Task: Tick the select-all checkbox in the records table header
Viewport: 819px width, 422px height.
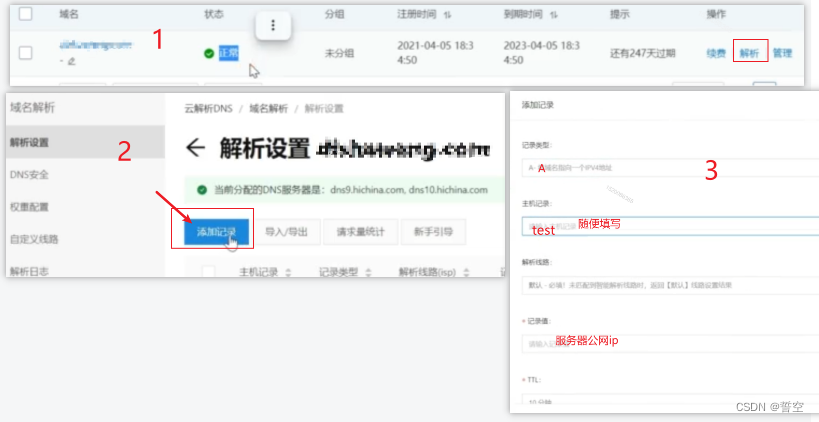Action: click(208, 271)
